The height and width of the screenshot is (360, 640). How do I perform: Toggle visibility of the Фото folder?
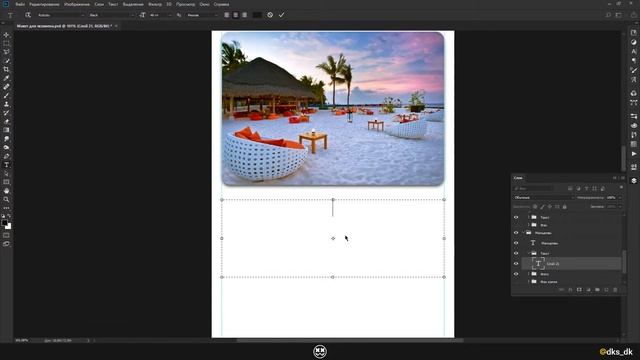[516, 274]
